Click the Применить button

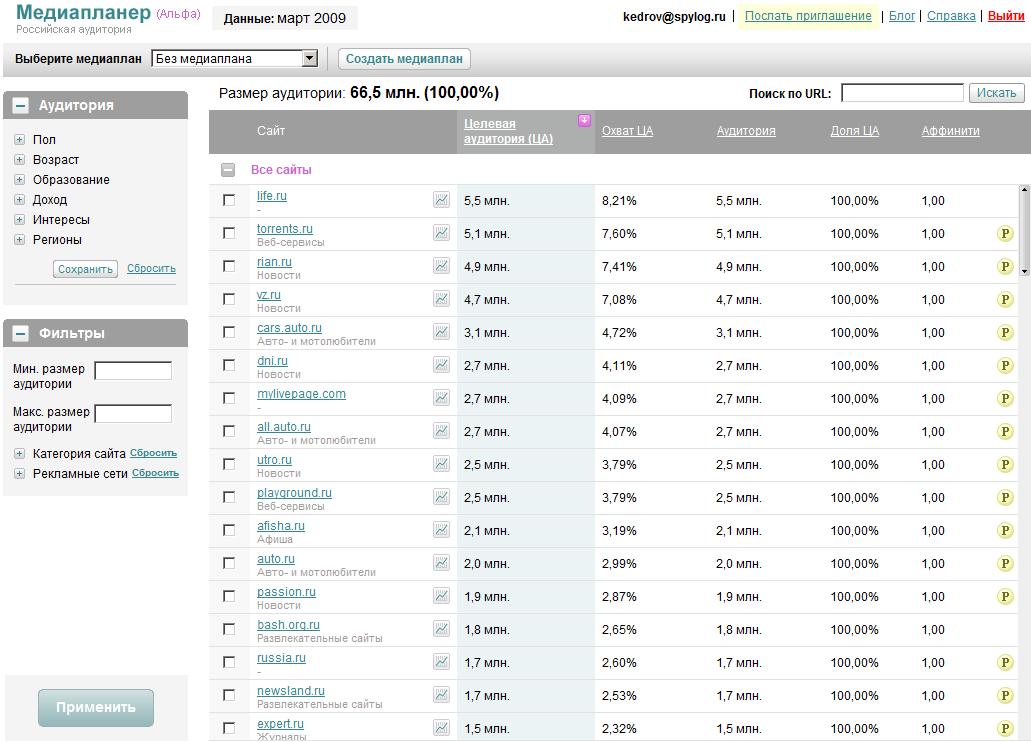(95, 708)
